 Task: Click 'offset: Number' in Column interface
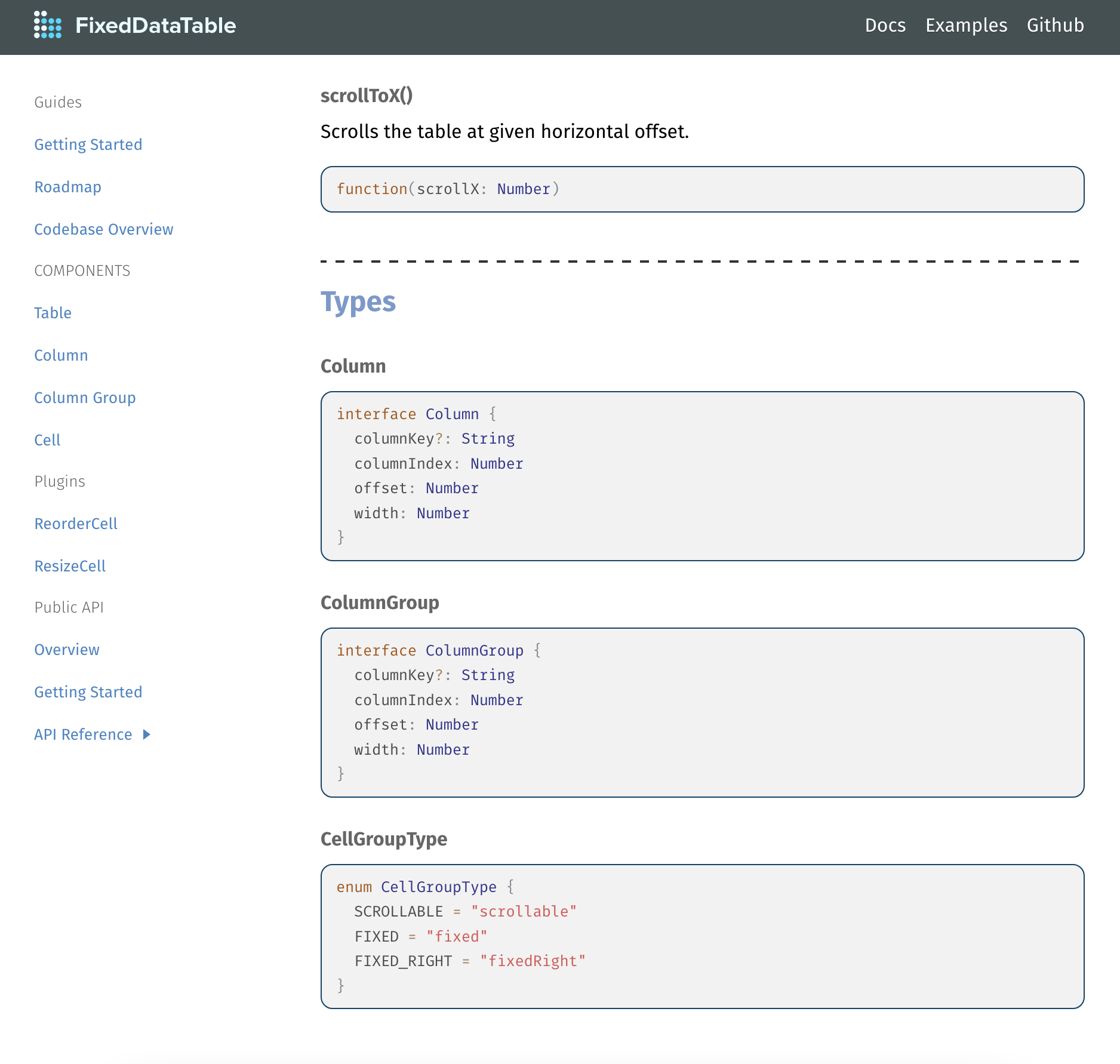(416, 488)
